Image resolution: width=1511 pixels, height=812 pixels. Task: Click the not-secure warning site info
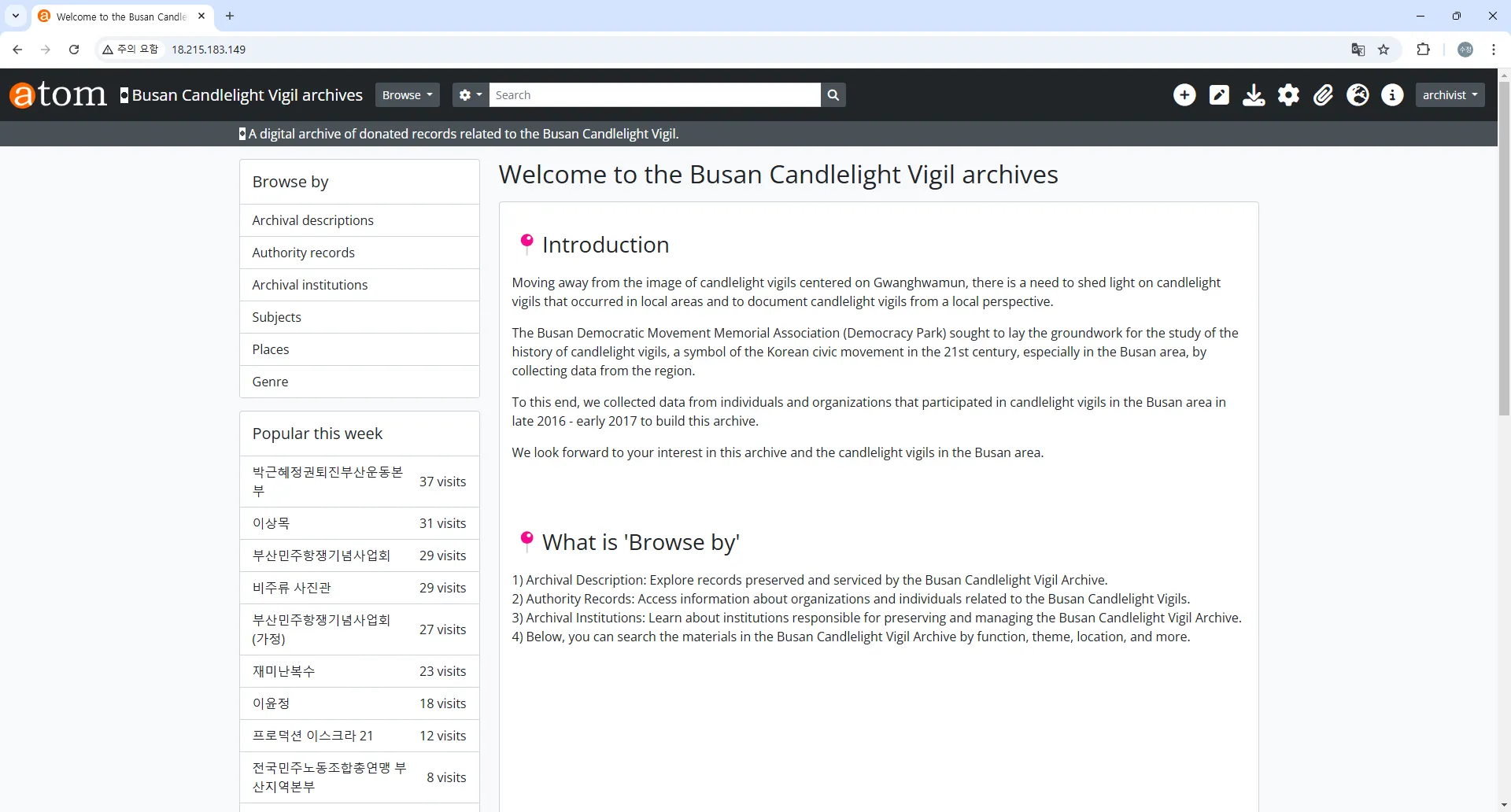(x=131, y=50)
